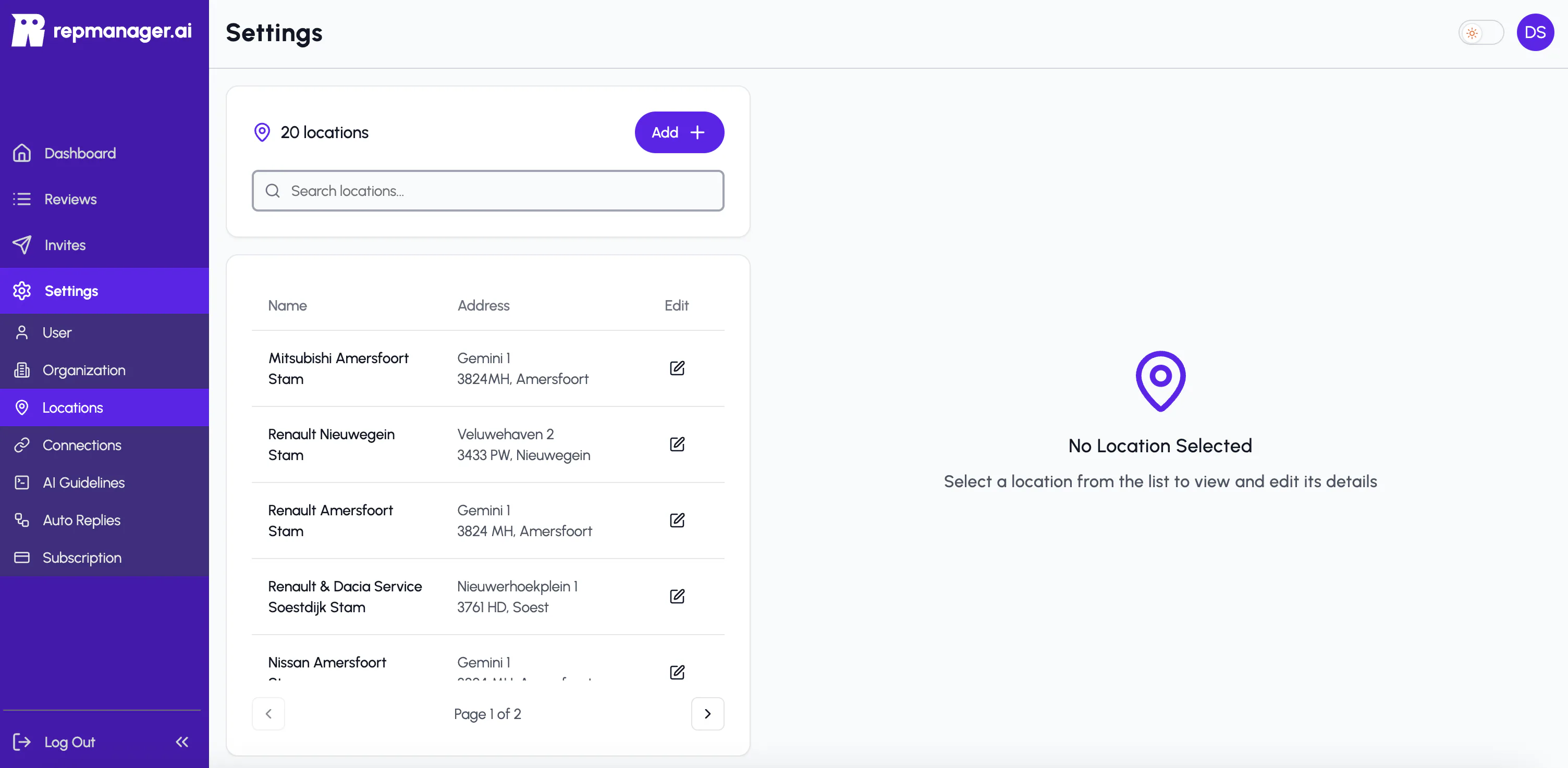Open User settings
This screenshot has height=768, width=1568.
coord(104,333)
